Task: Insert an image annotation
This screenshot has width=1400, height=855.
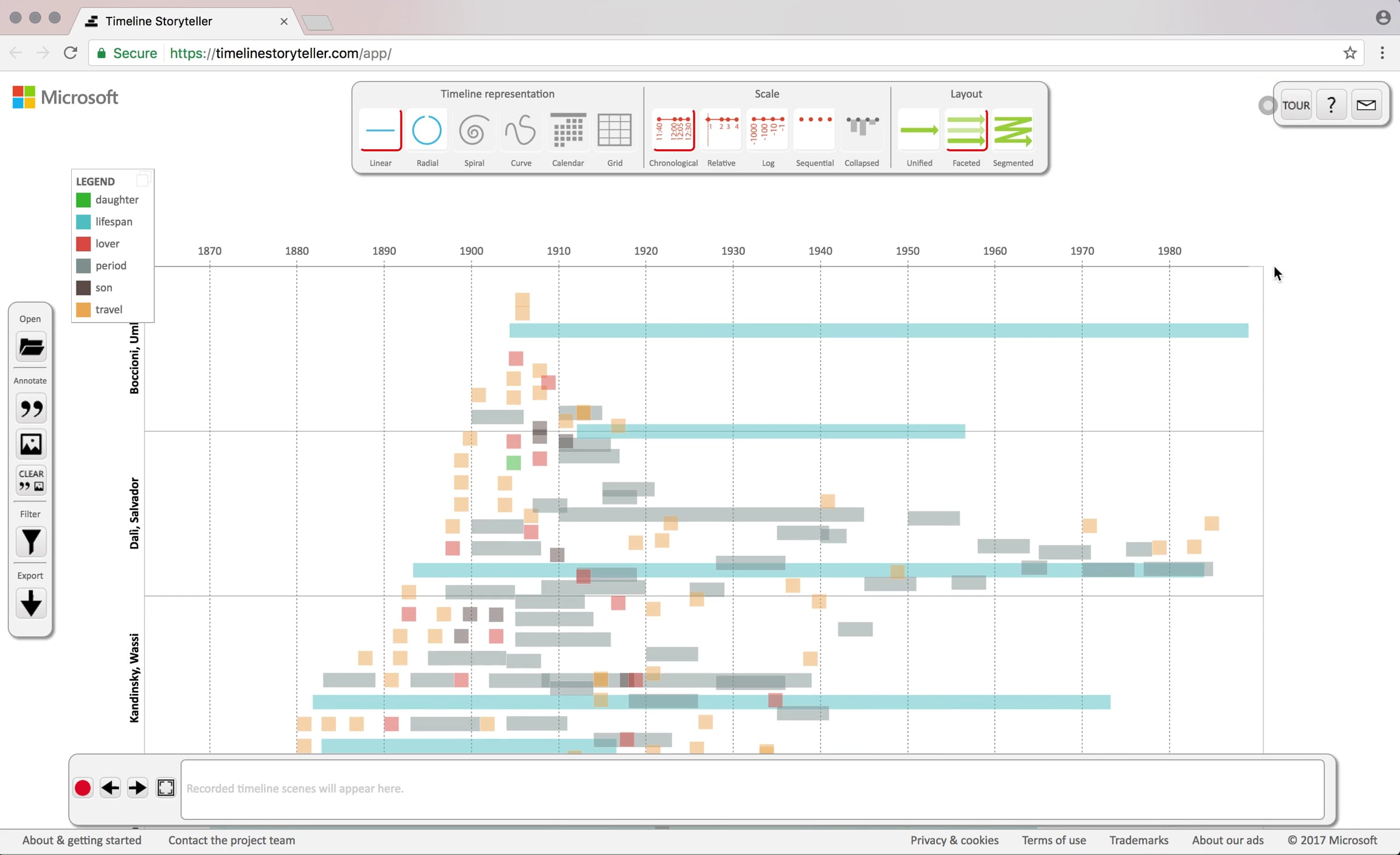Action: click(31, 444)
